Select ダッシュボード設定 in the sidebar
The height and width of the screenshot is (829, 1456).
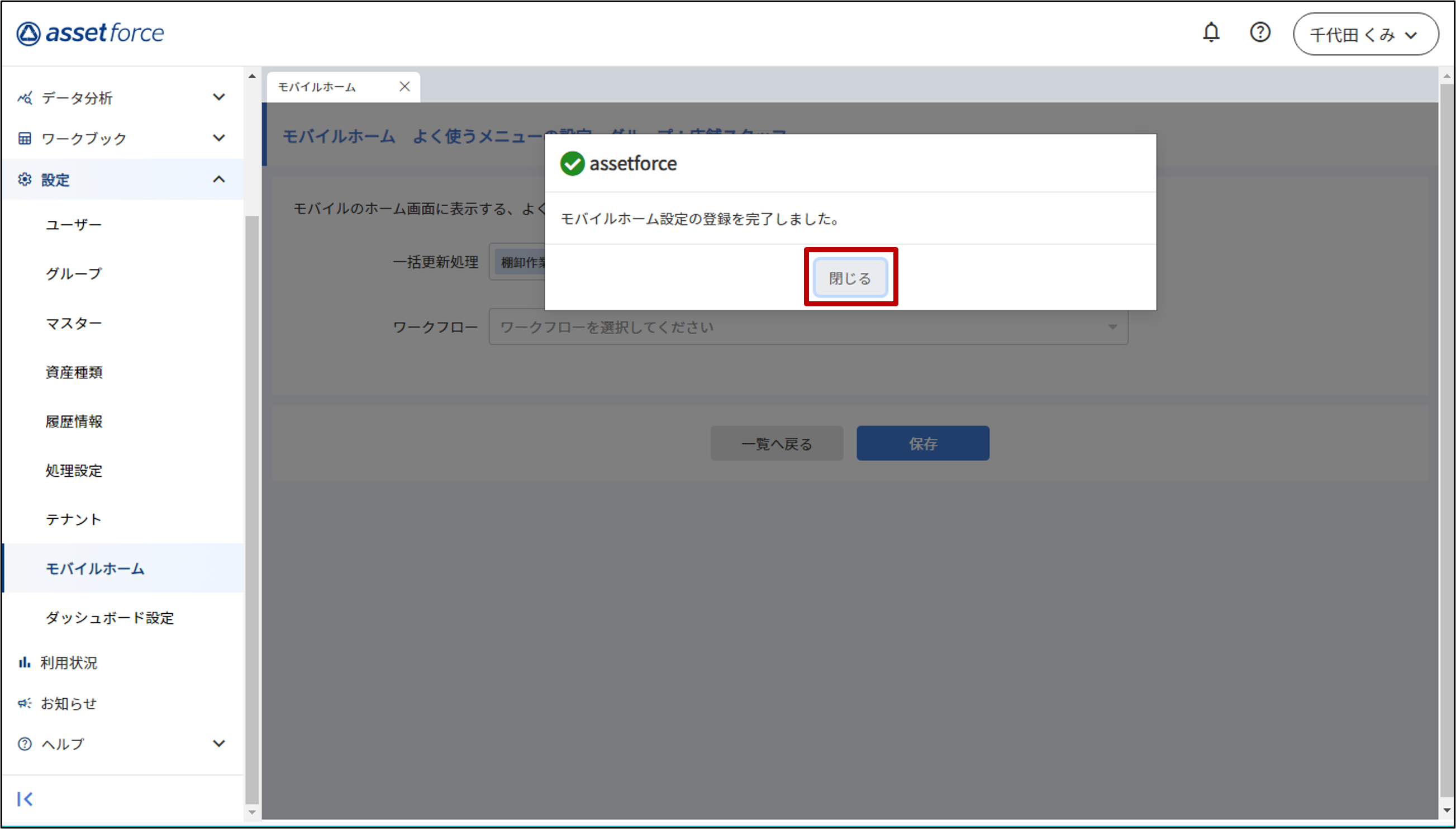pyautogui.click(x=110, y=618)
